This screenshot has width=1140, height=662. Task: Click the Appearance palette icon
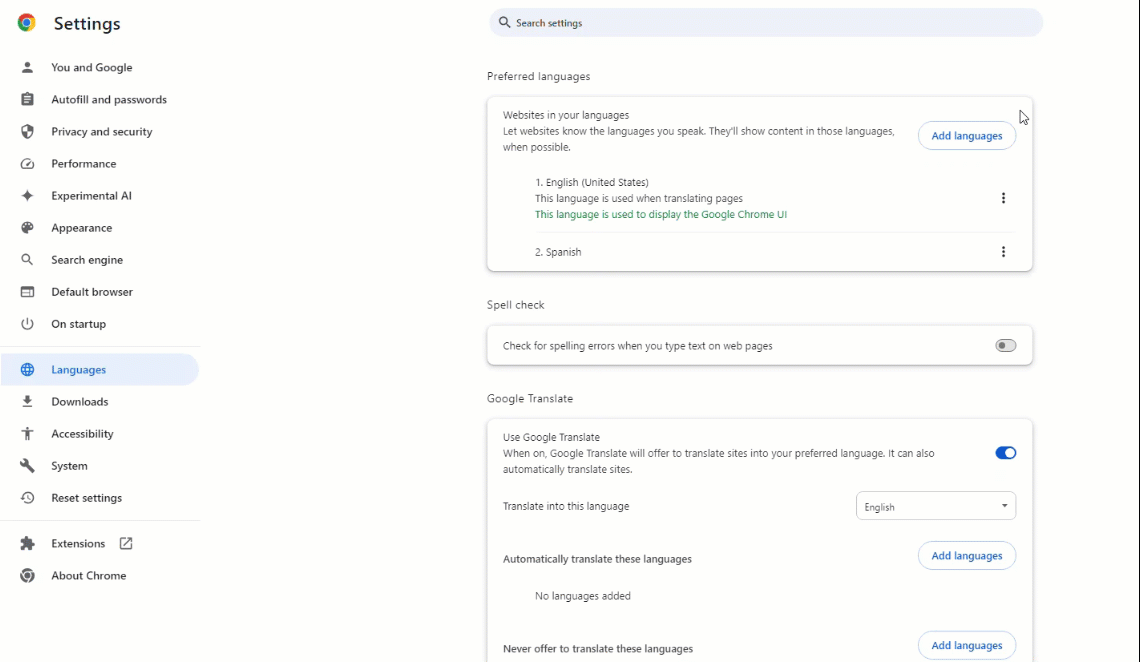[27, 227]
